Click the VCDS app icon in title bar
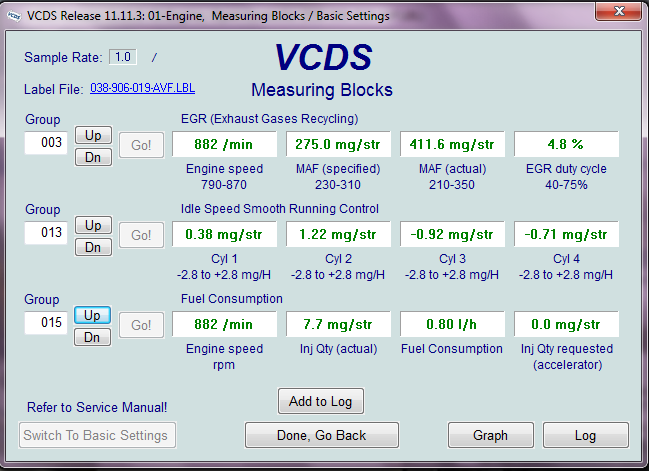The width and height of the screenshot is (649, 472). pos(14,16)
